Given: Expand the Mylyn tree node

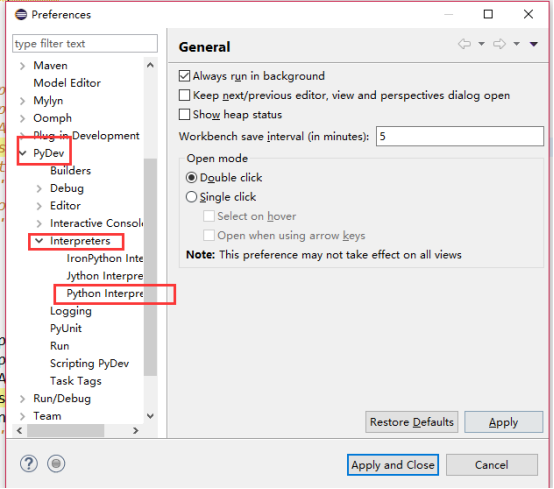Looking at the screenshot, I should pos(22,101).
